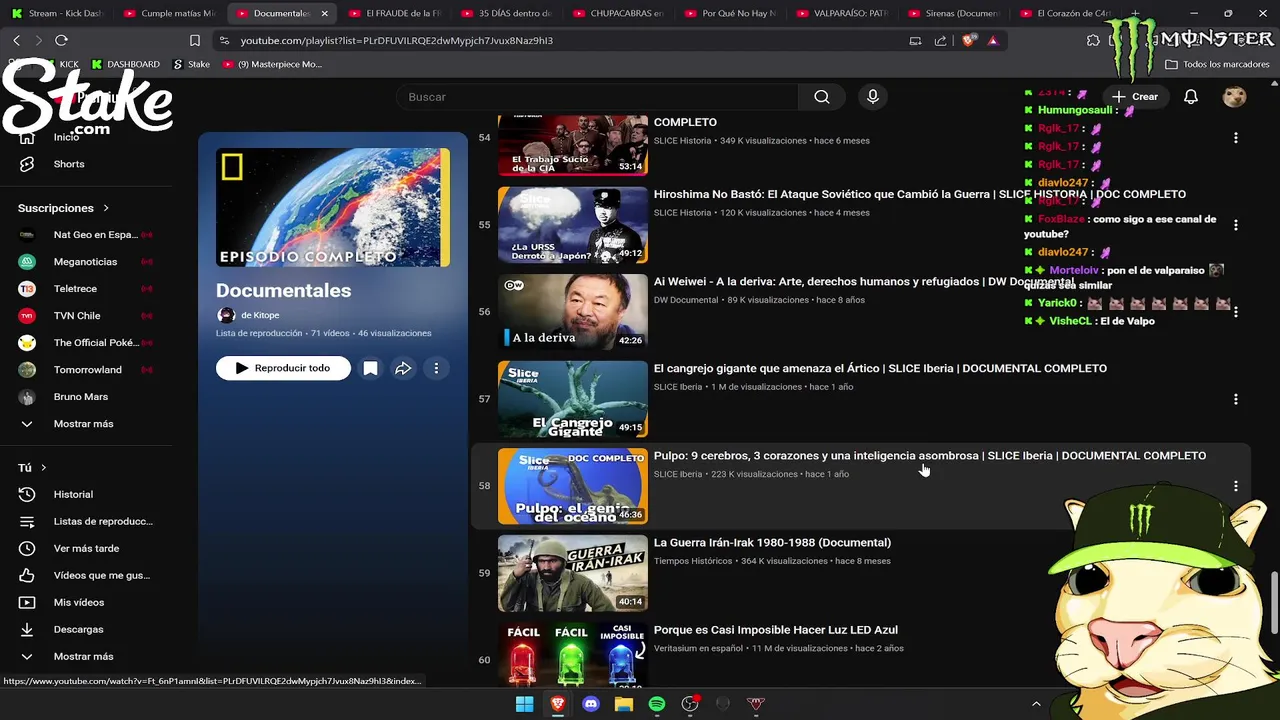Open the playlist cover Episodio Completo thumbnail

tap(333, 208)
